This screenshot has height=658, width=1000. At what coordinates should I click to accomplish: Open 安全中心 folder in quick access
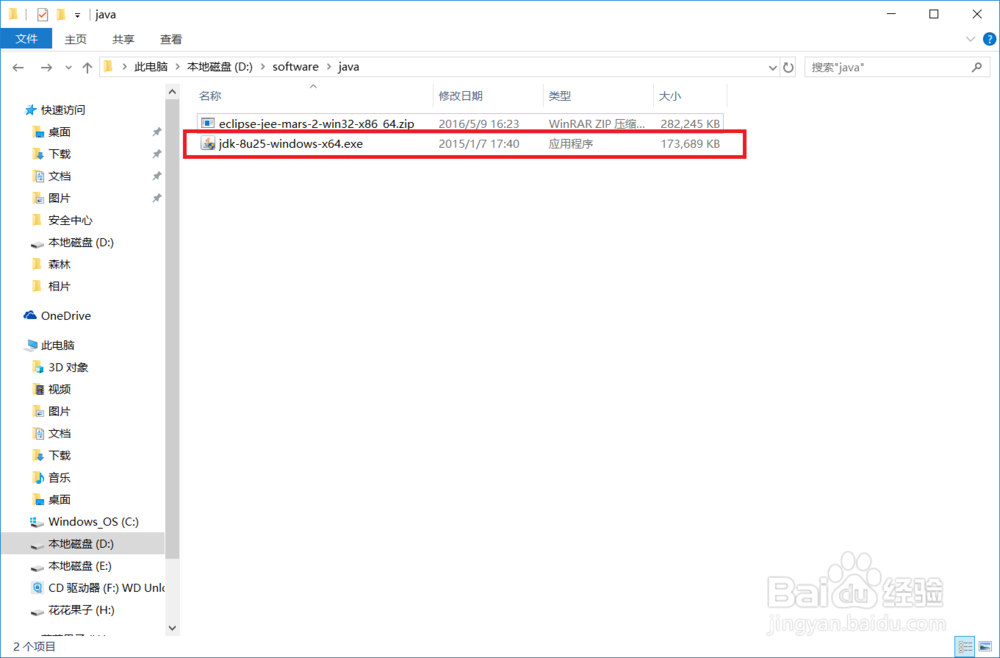(70, 221)
